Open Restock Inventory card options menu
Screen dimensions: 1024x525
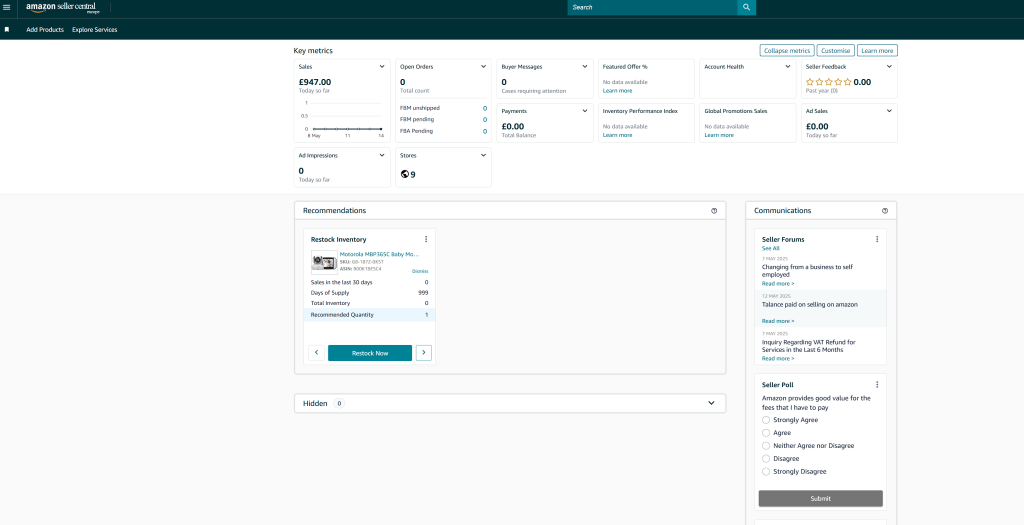426,239
